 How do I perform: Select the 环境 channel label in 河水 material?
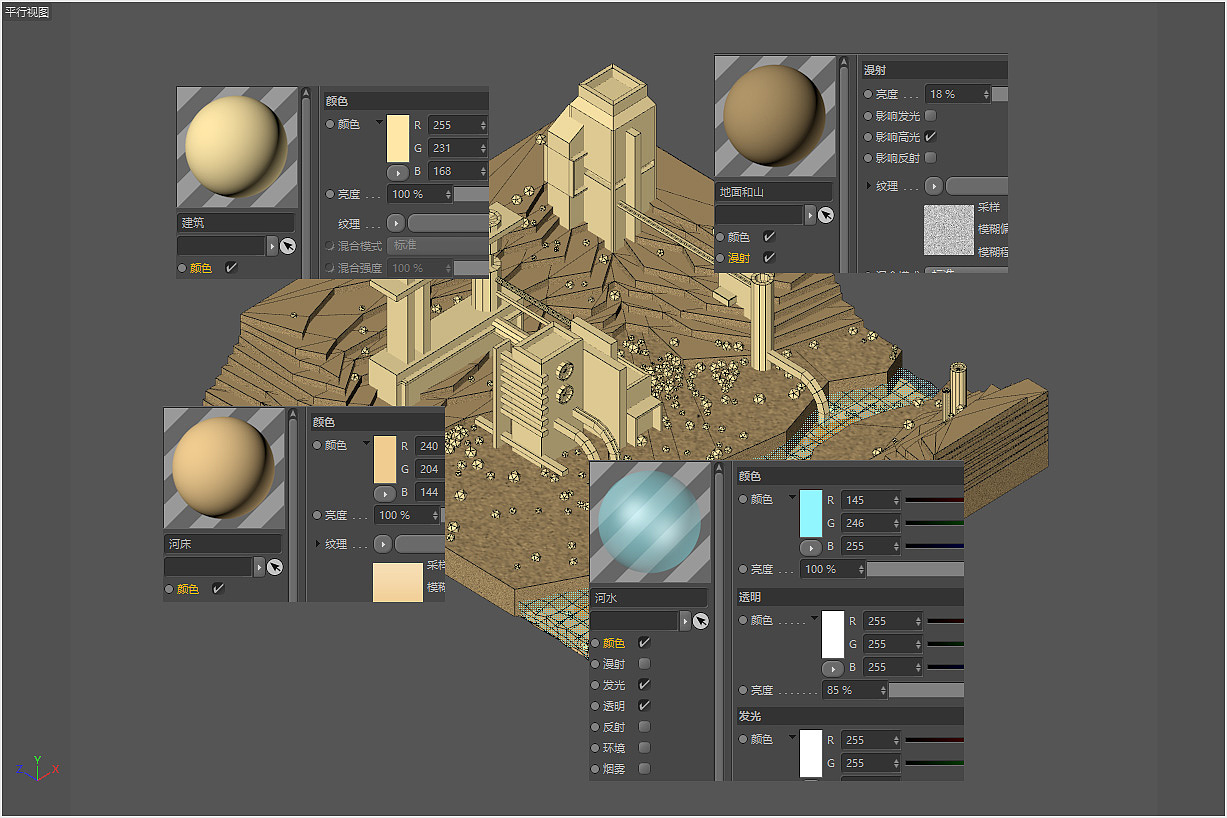614,748
